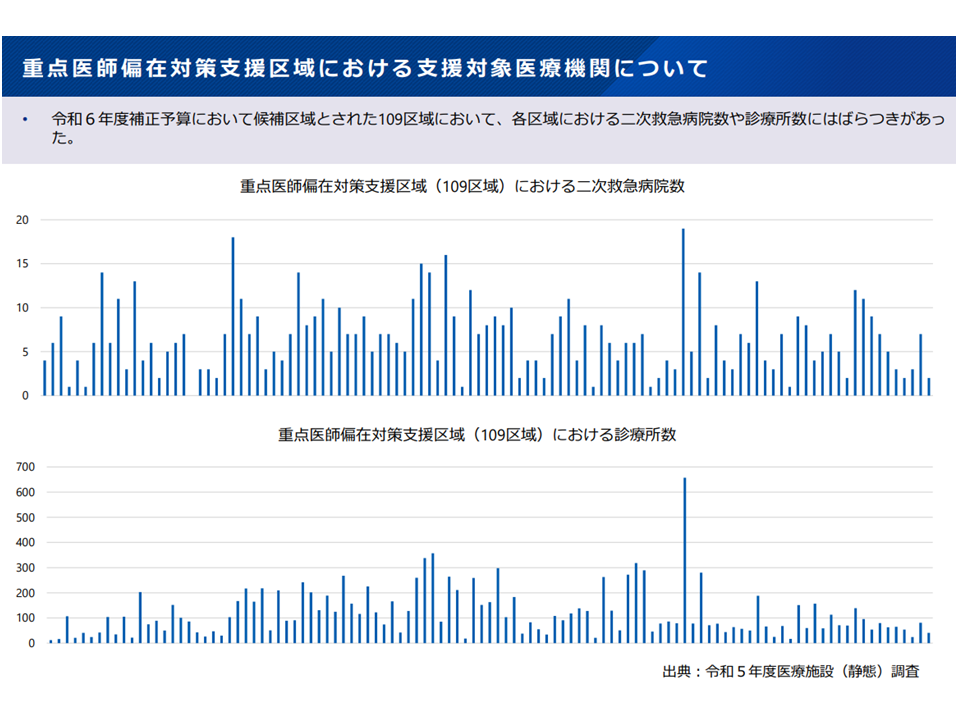The height and width of the screenshot is (720, 960).
Task: Click the tallest bar in the 二次救急病院数 chart
Action: (x=683, y=312)
